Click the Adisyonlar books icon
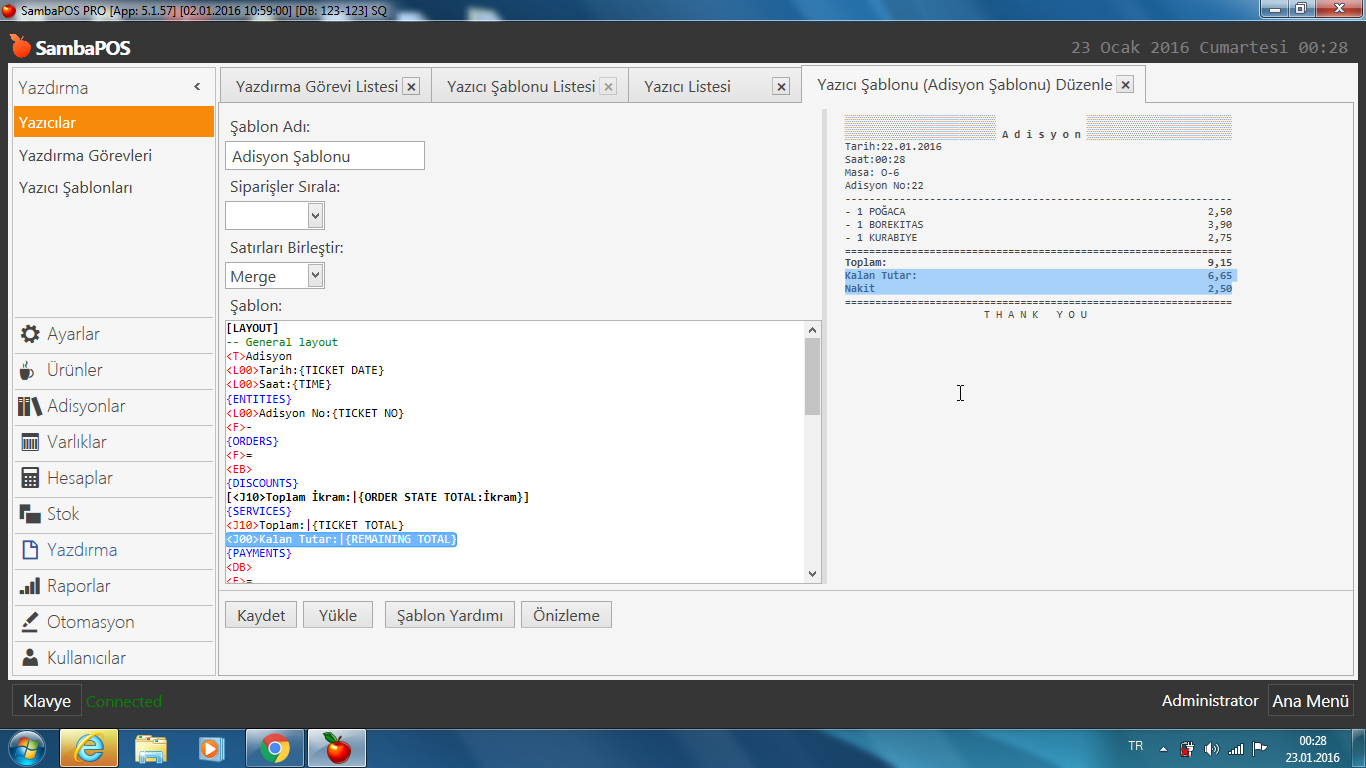This screenshot has width=1366, height=768. click(x=30, y=406)
